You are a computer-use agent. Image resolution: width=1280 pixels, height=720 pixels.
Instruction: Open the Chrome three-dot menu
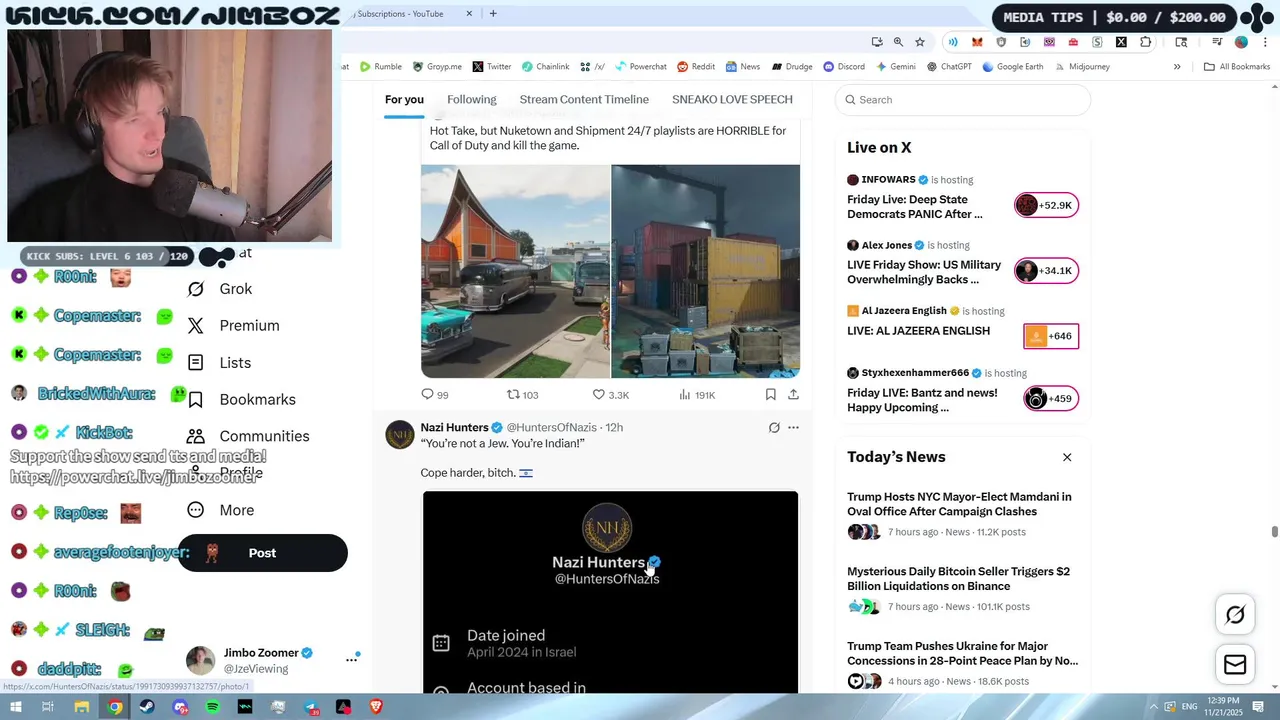click(x=1265, y=42)
